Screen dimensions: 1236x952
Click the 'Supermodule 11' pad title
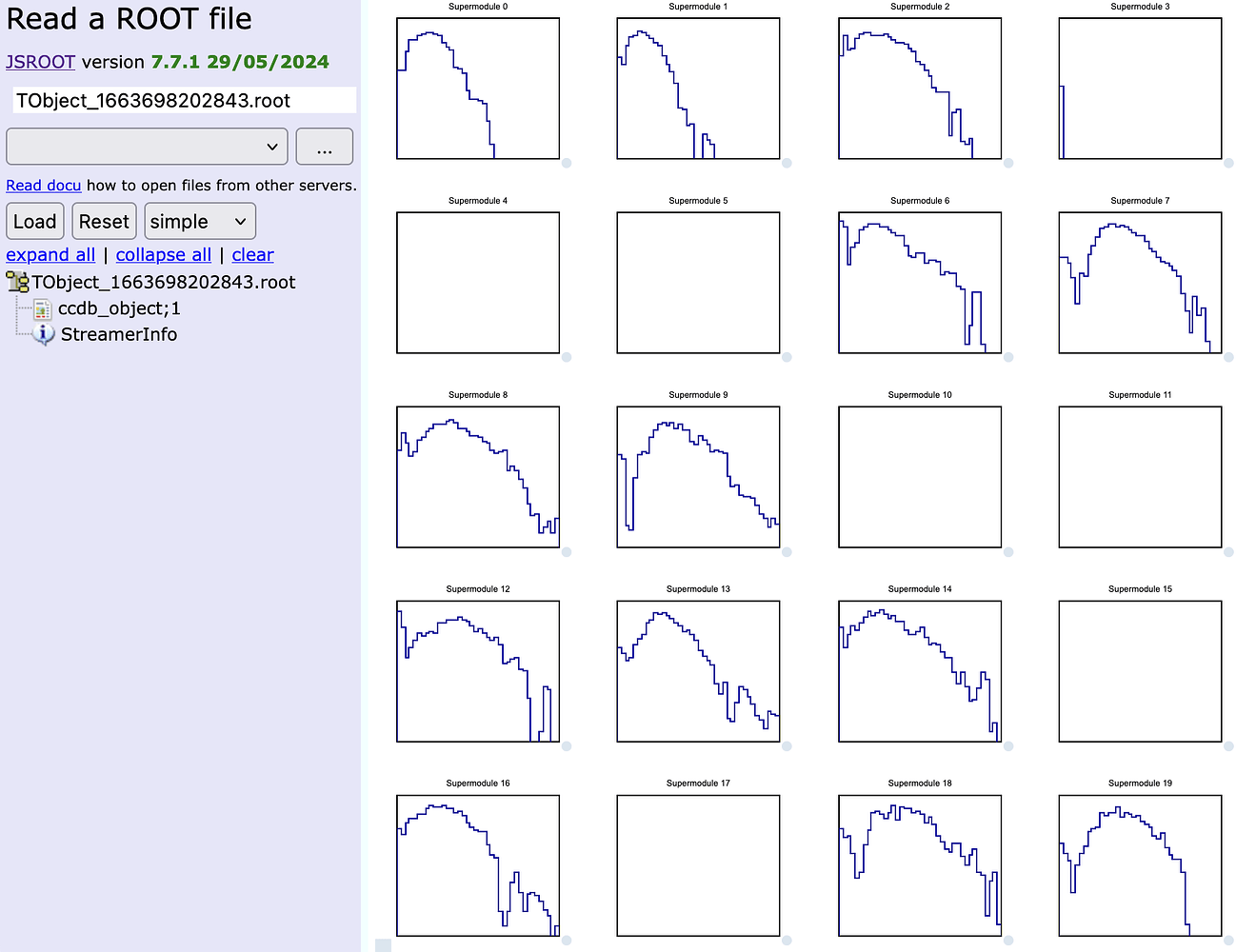pos(1140,395)
